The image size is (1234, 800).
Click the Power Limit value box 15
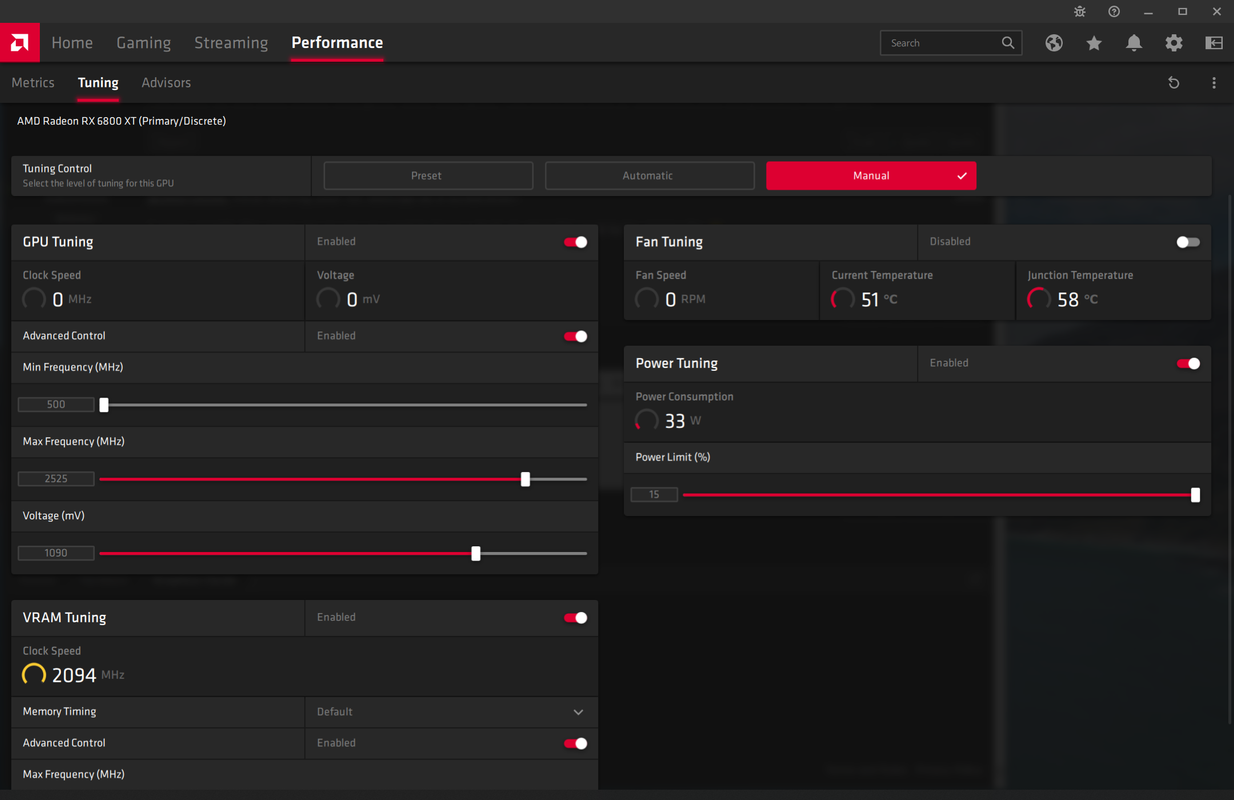pos(654,495)
